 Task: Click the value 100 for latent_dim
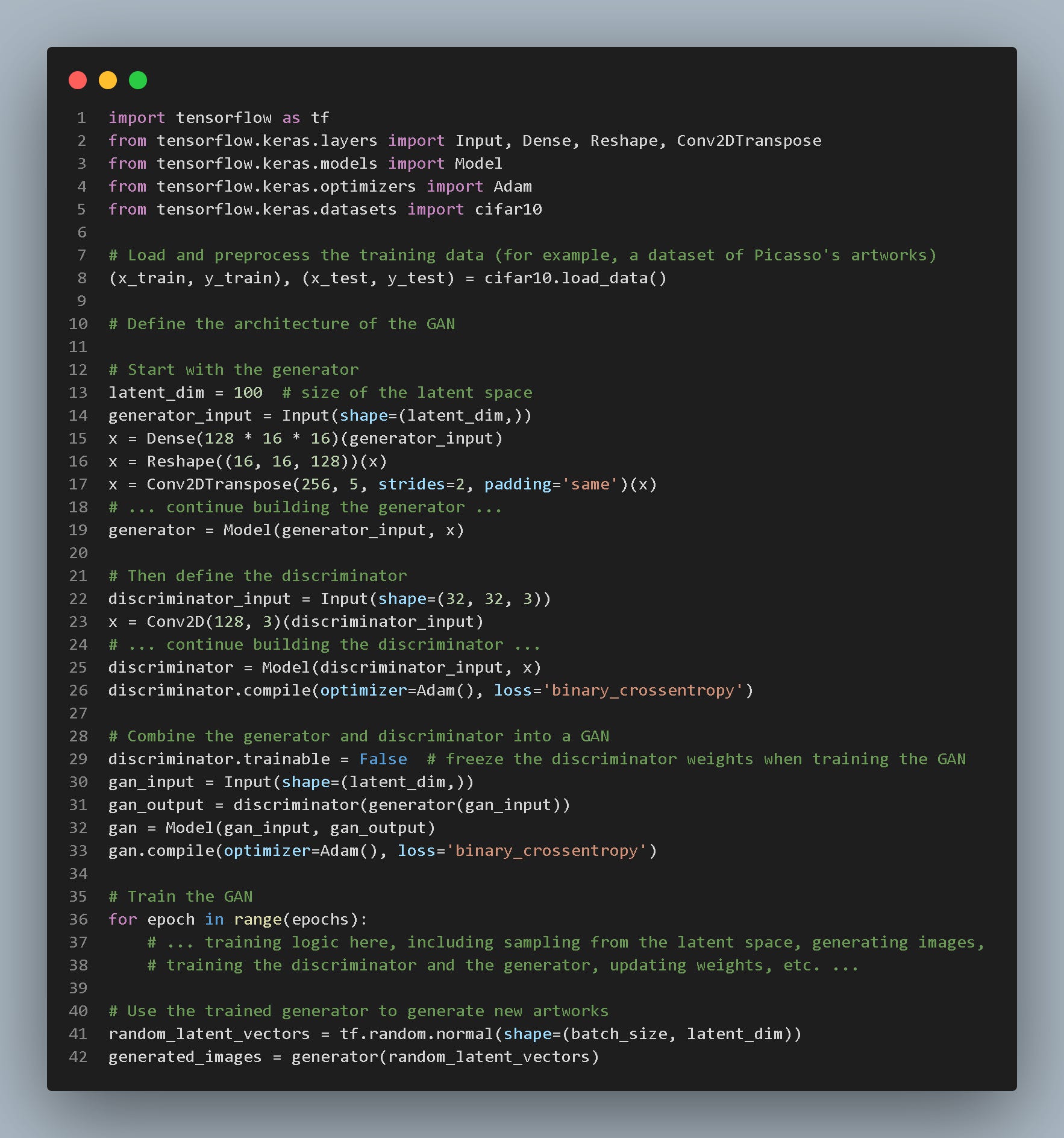pyautogui.click(x=248, y=392)
